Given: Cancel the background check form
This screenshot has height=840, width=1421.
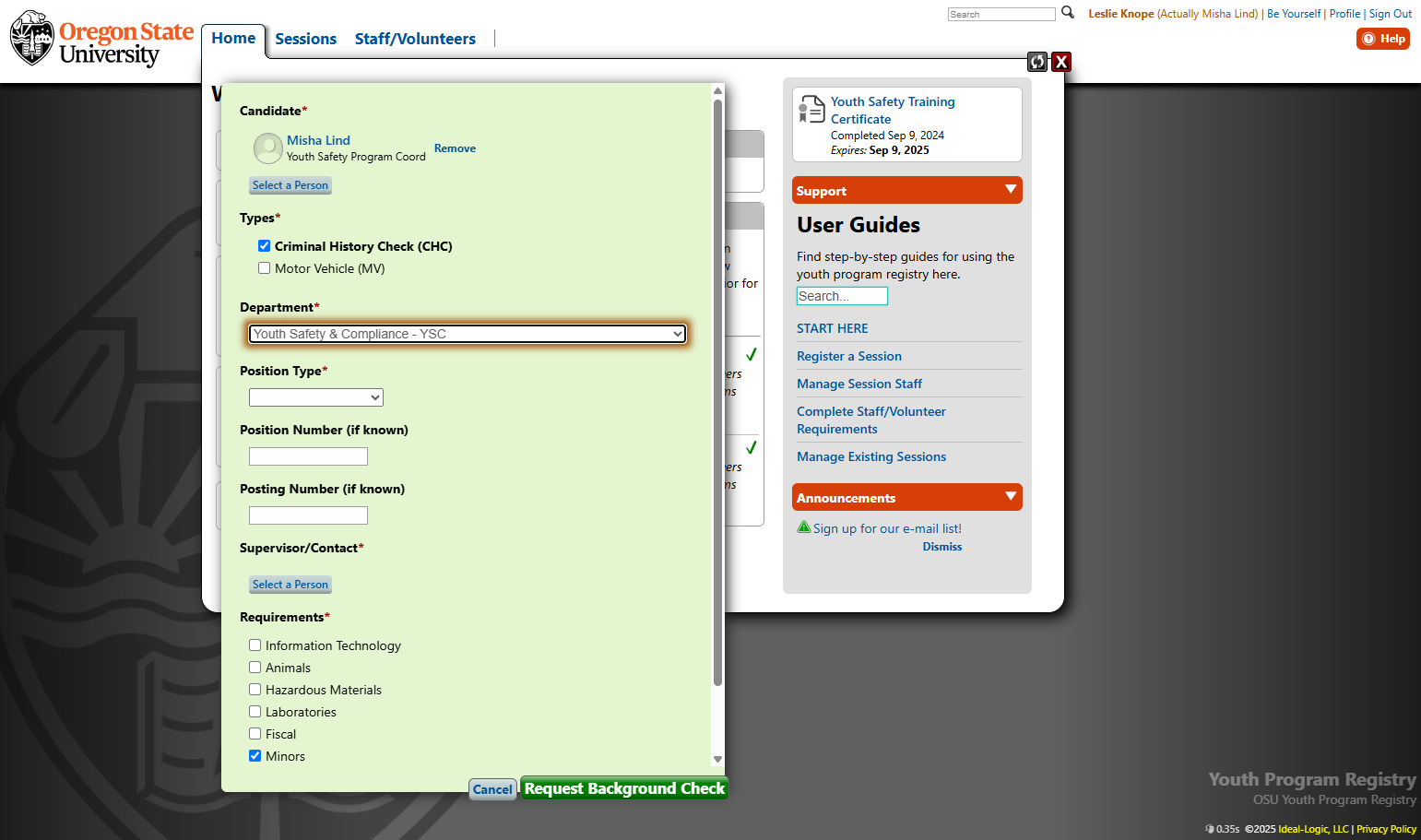Looking at the screenshot, I should click(492, 789).
